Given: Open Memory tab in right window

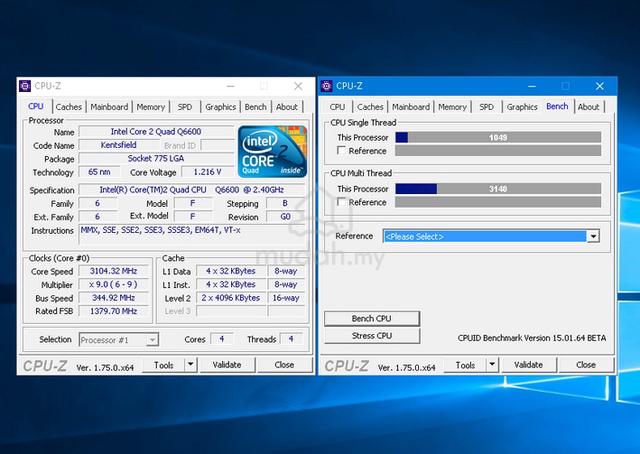Looking at the screenshot, I should click(452, 107).
